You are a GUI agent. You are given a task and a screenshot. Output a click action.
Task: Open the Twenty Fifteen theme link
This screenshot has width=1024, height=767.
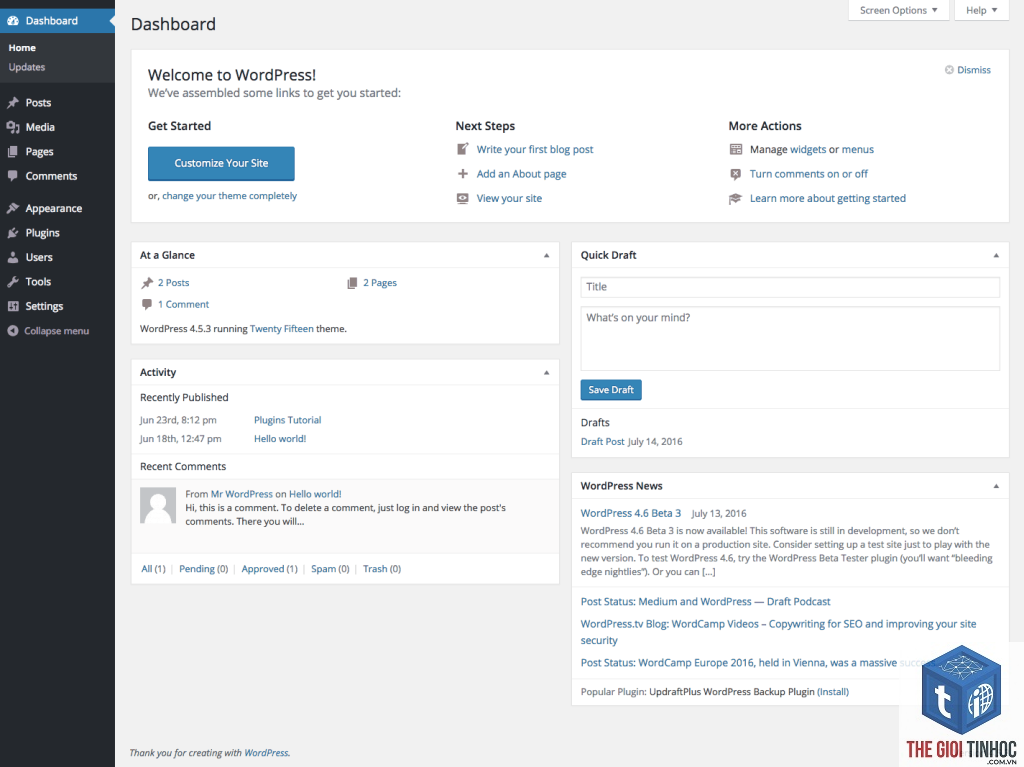[281, 329]
